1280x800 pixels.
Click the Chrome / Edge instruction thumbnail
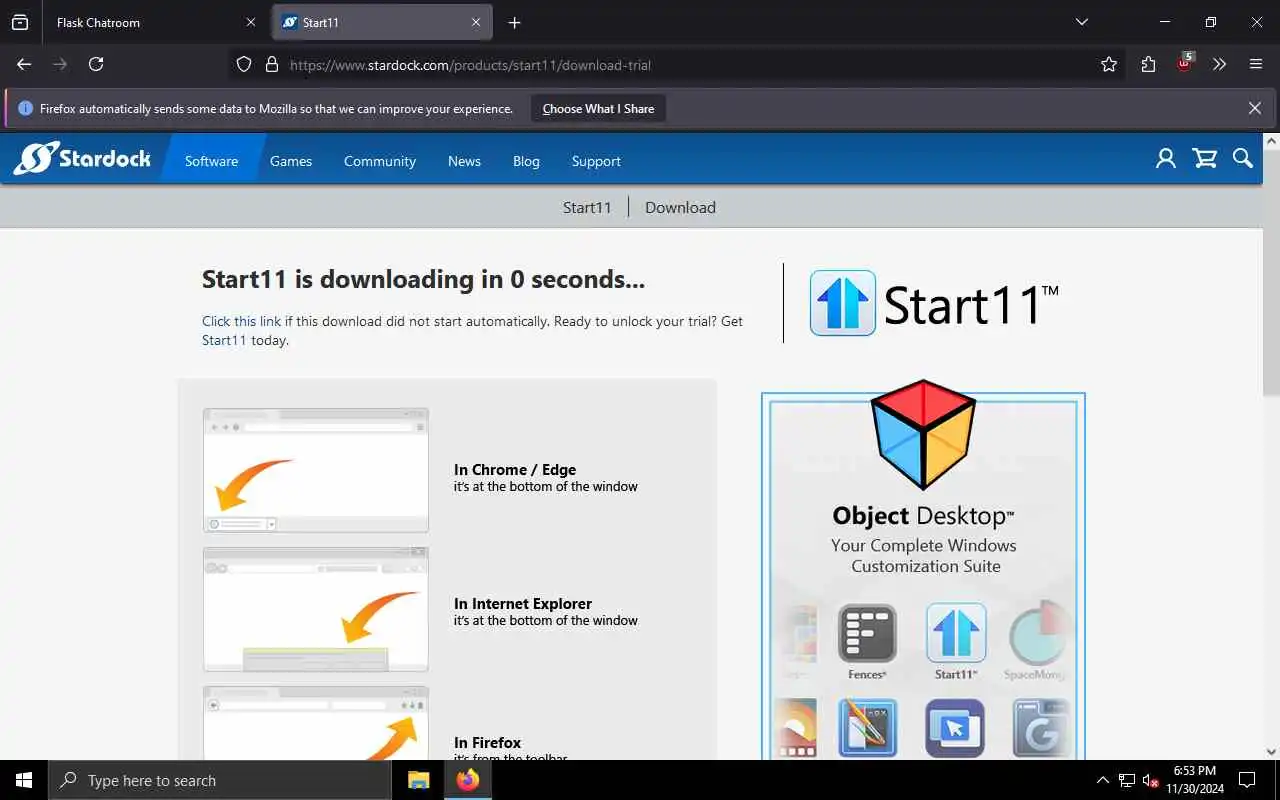tap(316, 470)
